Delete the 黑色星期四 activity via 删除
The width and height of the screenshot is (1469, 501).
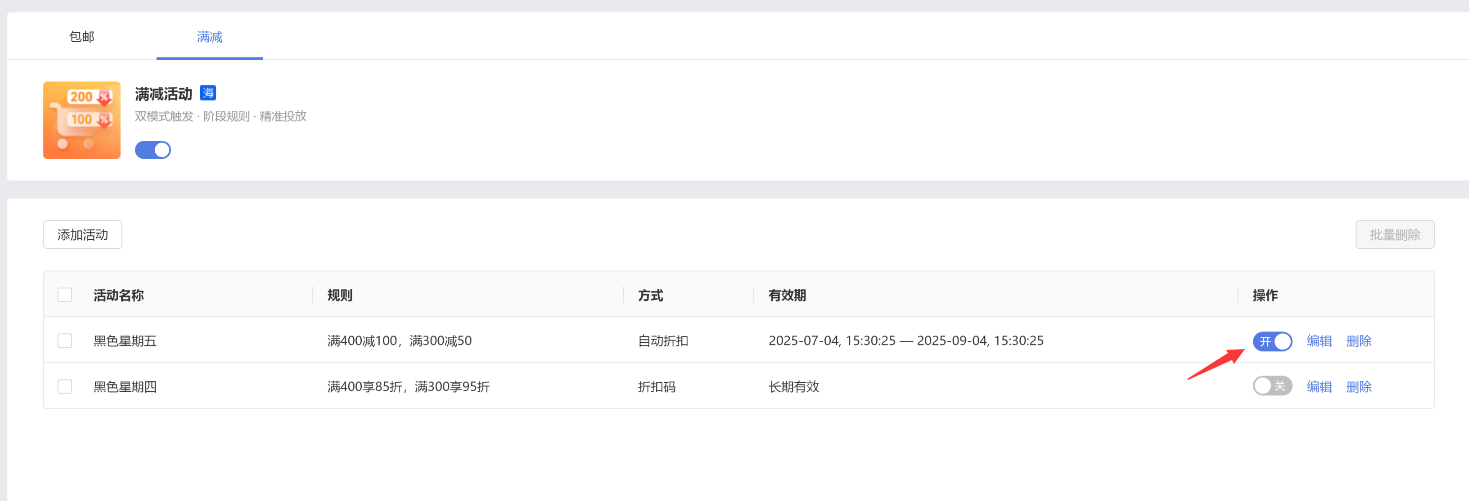[1359, 387]
